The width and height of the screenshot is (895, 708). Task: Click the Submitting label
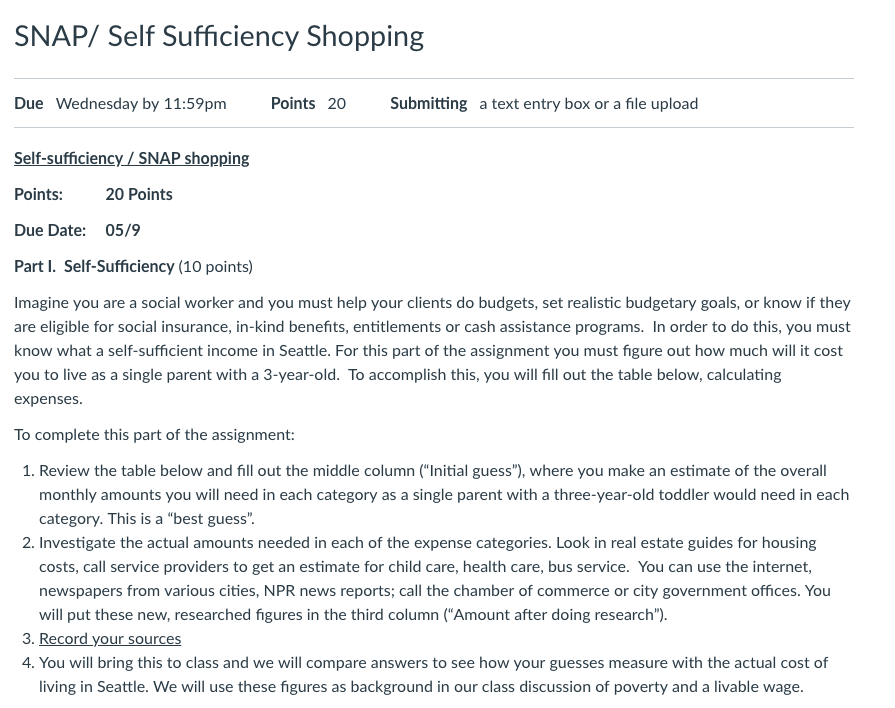pyautogui.click(x=428, y=103)
